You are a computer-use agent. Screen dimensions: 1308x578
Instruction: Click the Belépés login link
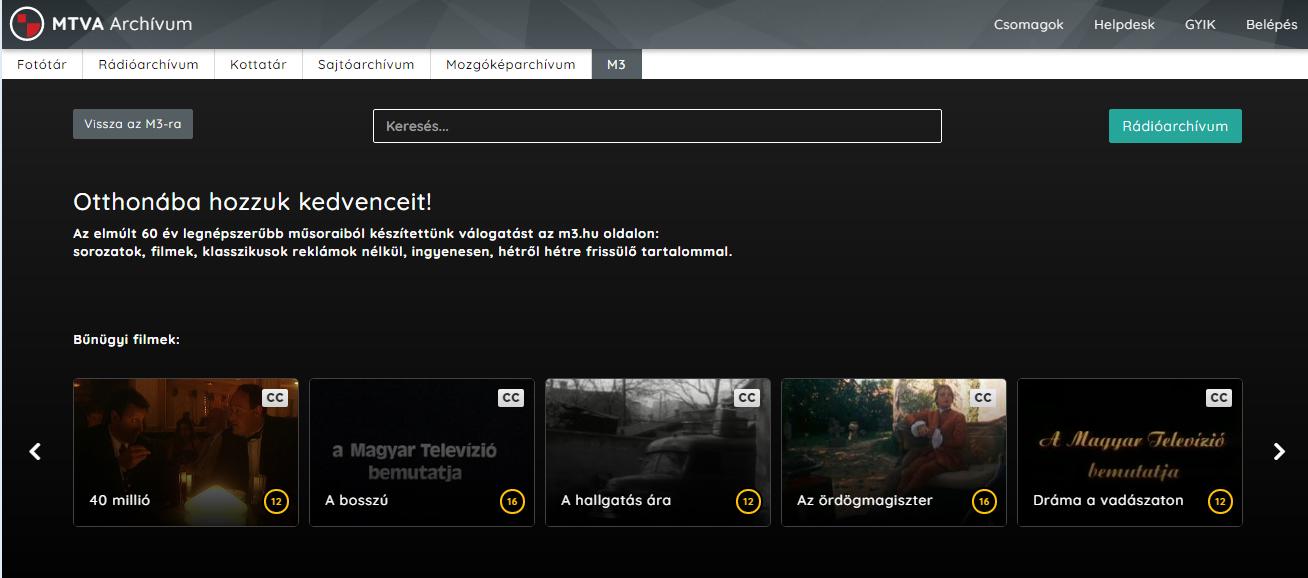(1271, 25)
